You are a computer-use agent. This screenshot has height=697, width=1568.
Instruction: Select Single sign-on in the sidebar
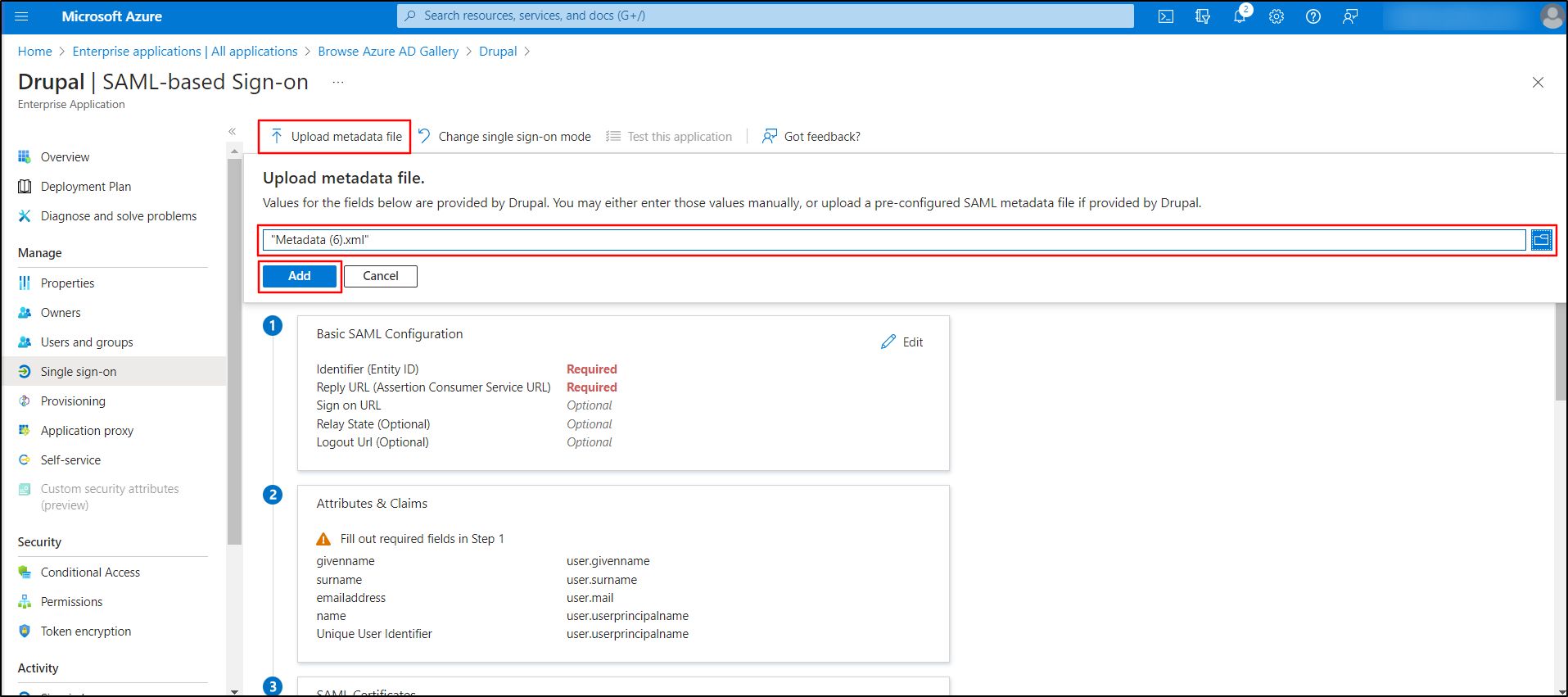coord(114,372)
